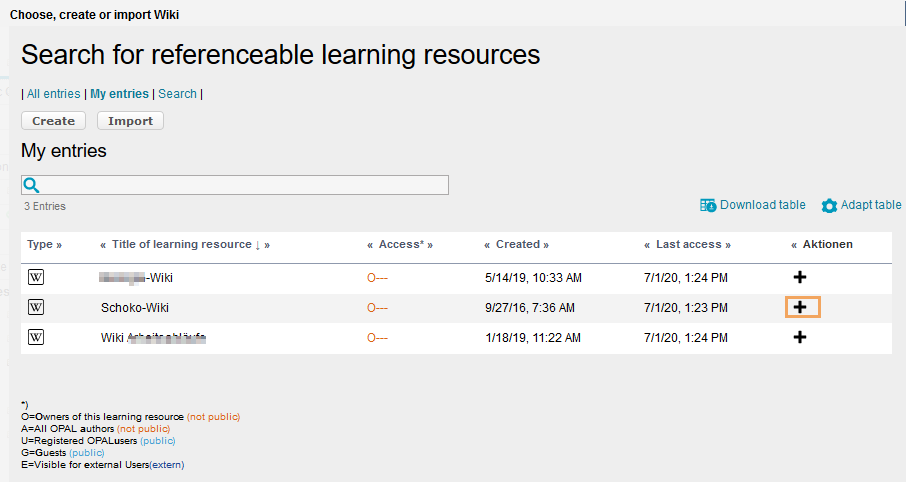Click the wiki type icon in the first row
Screen dimensions: 906x482
(36, 278)
